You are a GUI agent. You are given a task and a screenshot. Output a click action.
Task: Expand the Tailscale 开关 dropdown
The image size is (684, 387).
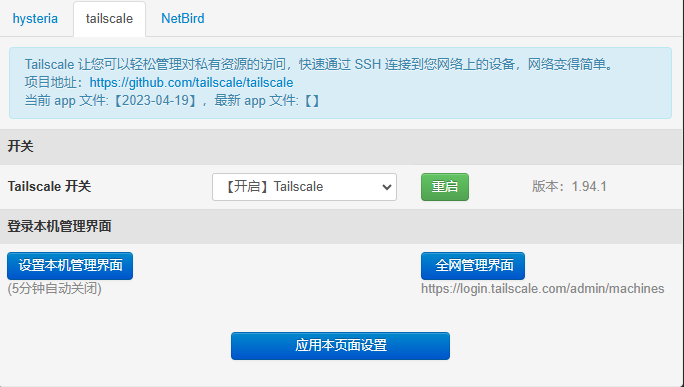click(x=304, y=187)
